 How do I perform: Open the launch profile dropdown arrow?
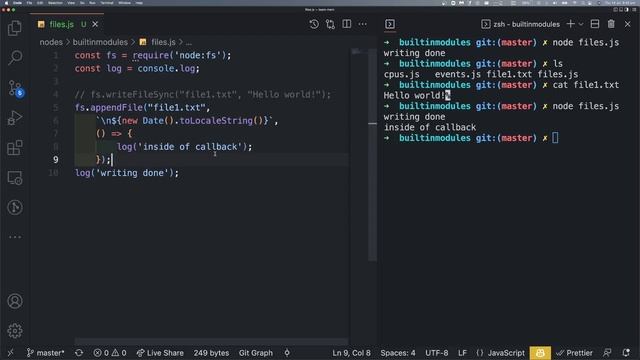pos(581,24)
